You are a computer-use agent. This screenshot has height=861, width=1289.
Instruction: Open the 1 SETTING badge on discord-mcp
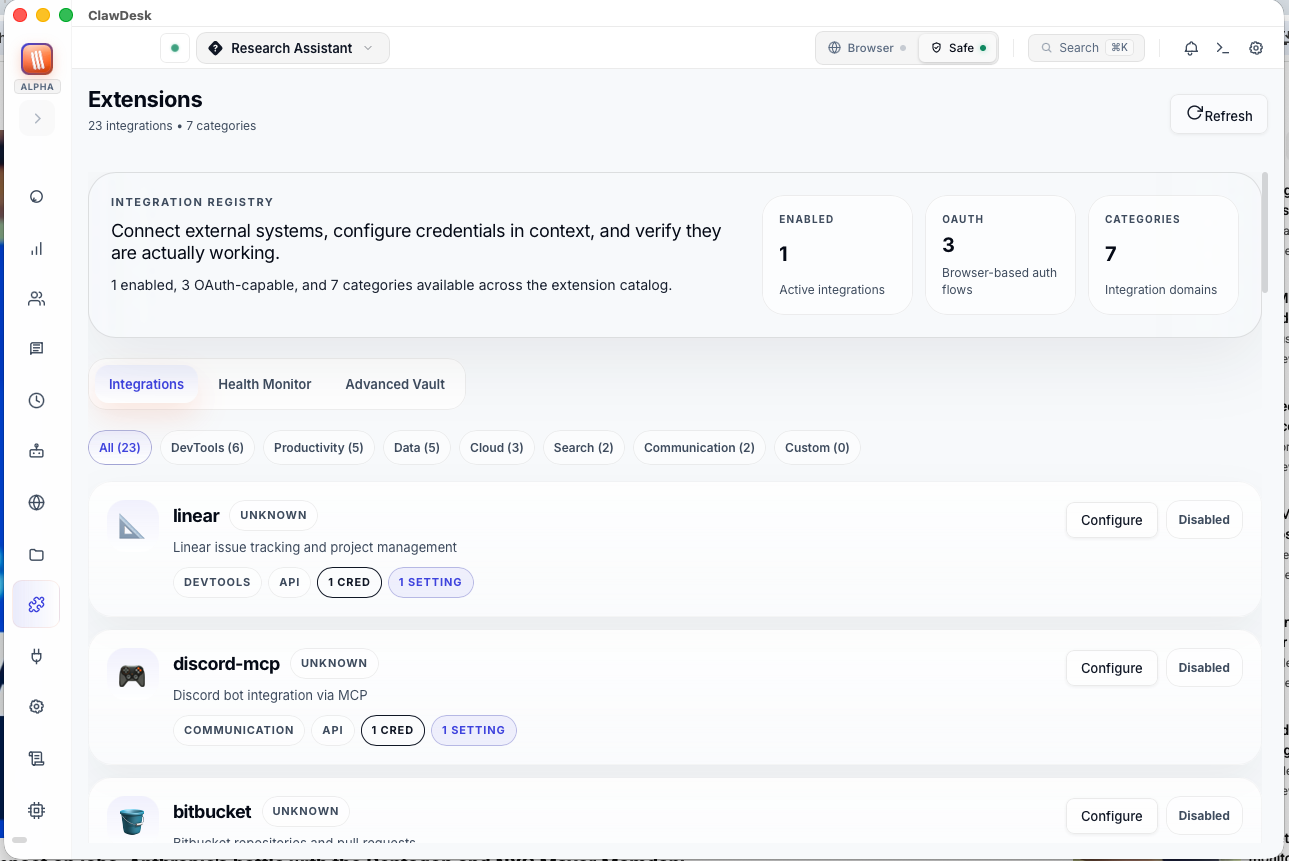474,730
